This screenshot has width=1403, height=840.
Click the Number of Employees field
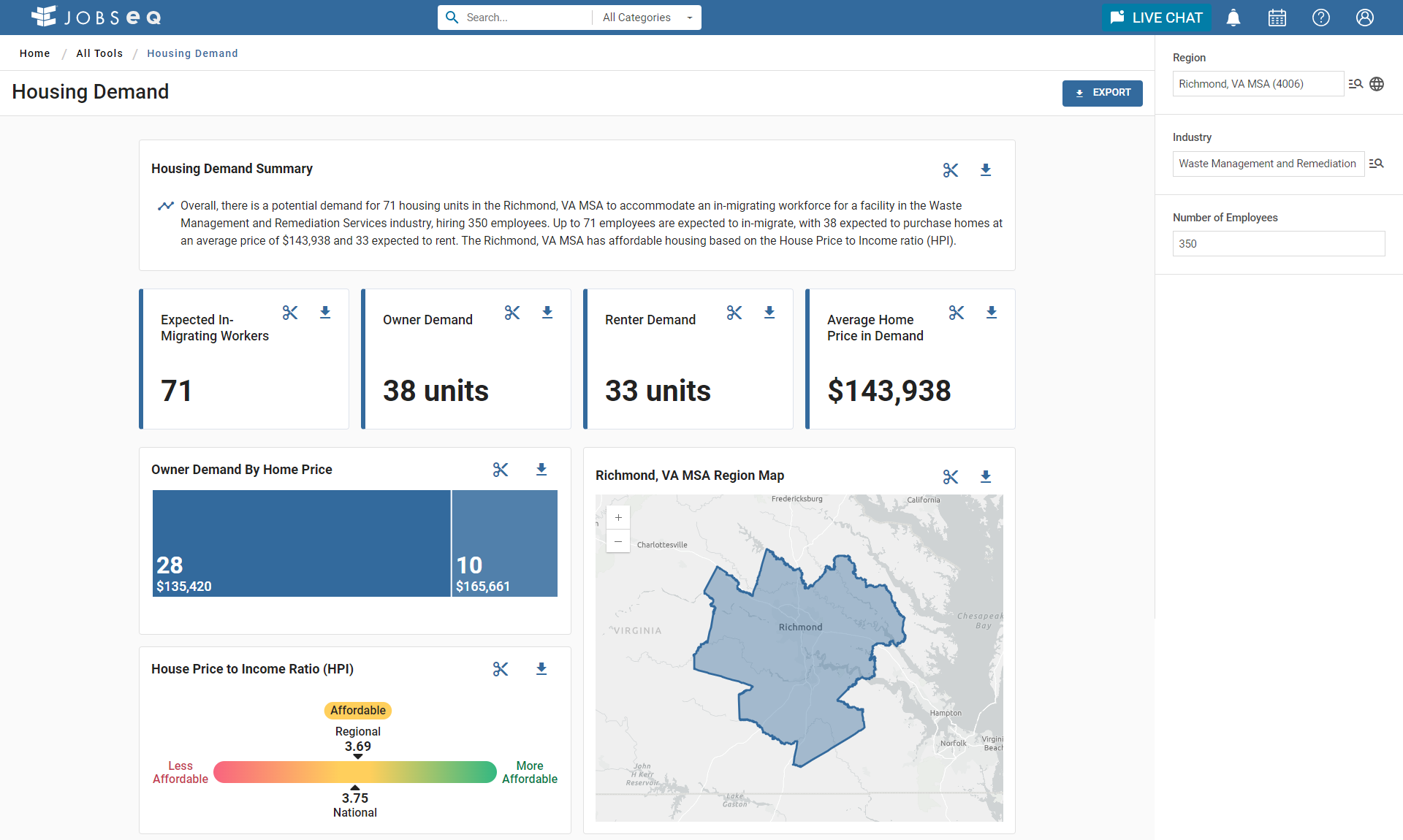[1278, 244]
